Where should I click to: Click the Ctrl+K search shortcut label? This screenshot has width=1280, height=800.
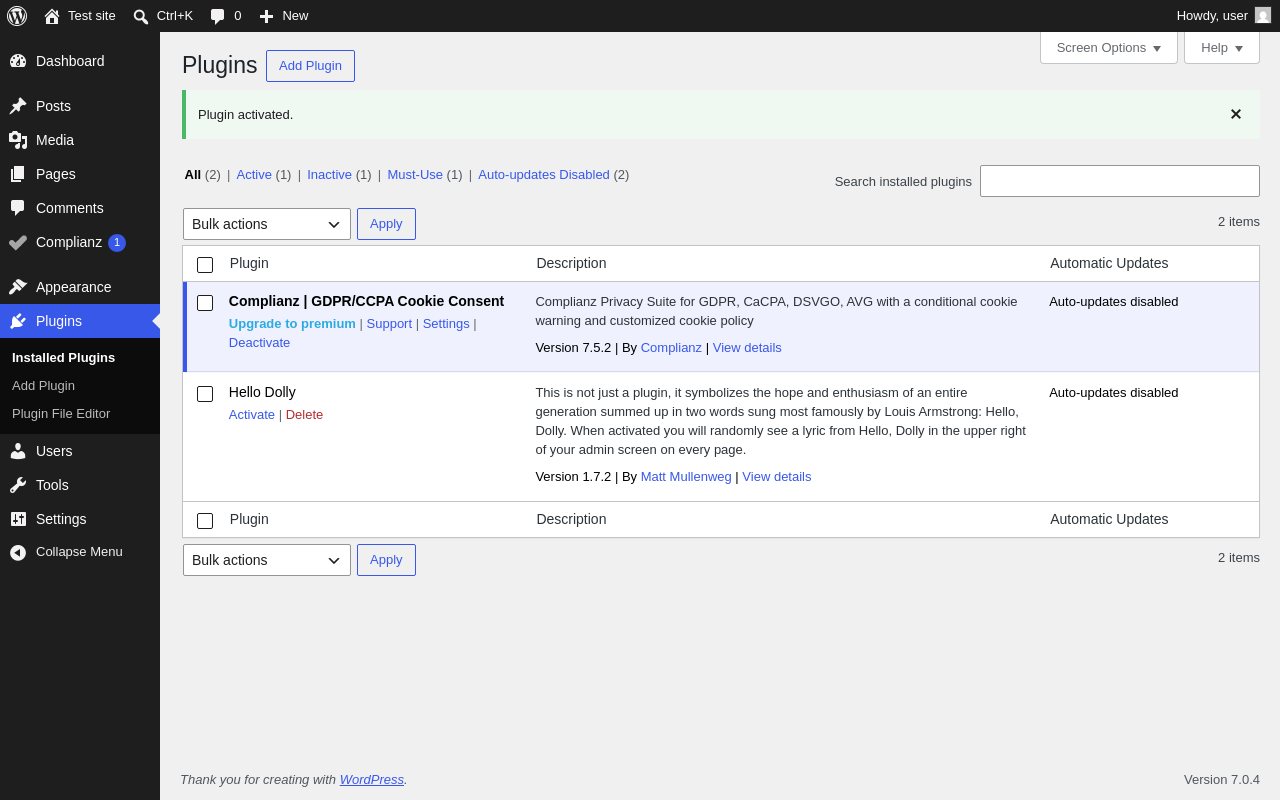[x=175, y=16]
